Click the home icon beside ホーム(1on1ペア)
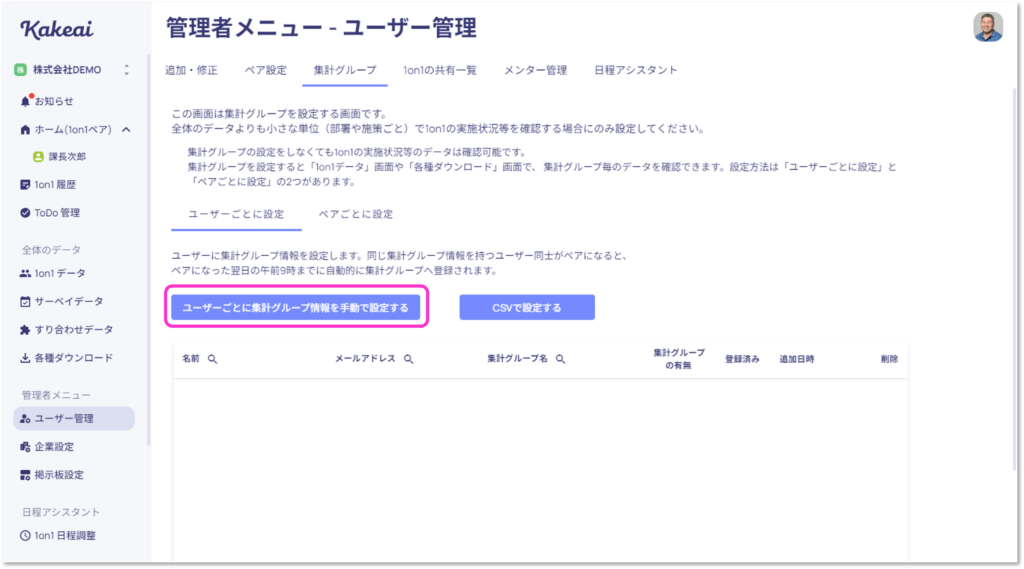 click(x=25, y=129)
